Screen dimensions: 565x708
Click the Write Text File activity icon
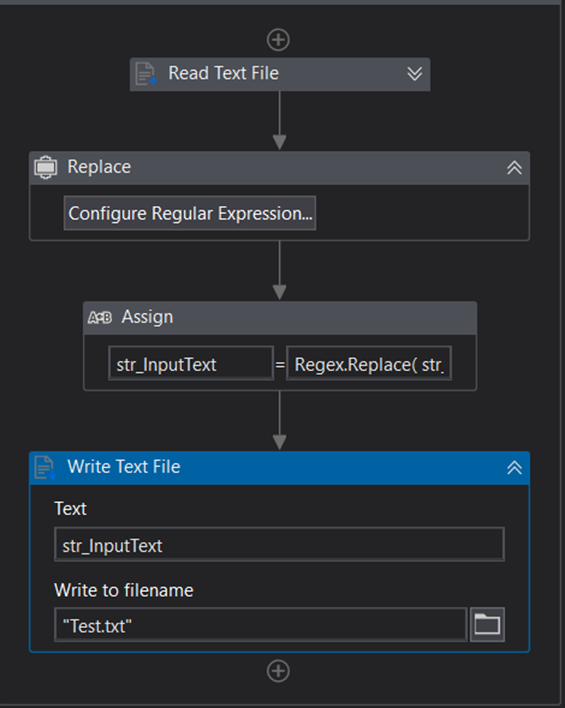coord(45,467)
